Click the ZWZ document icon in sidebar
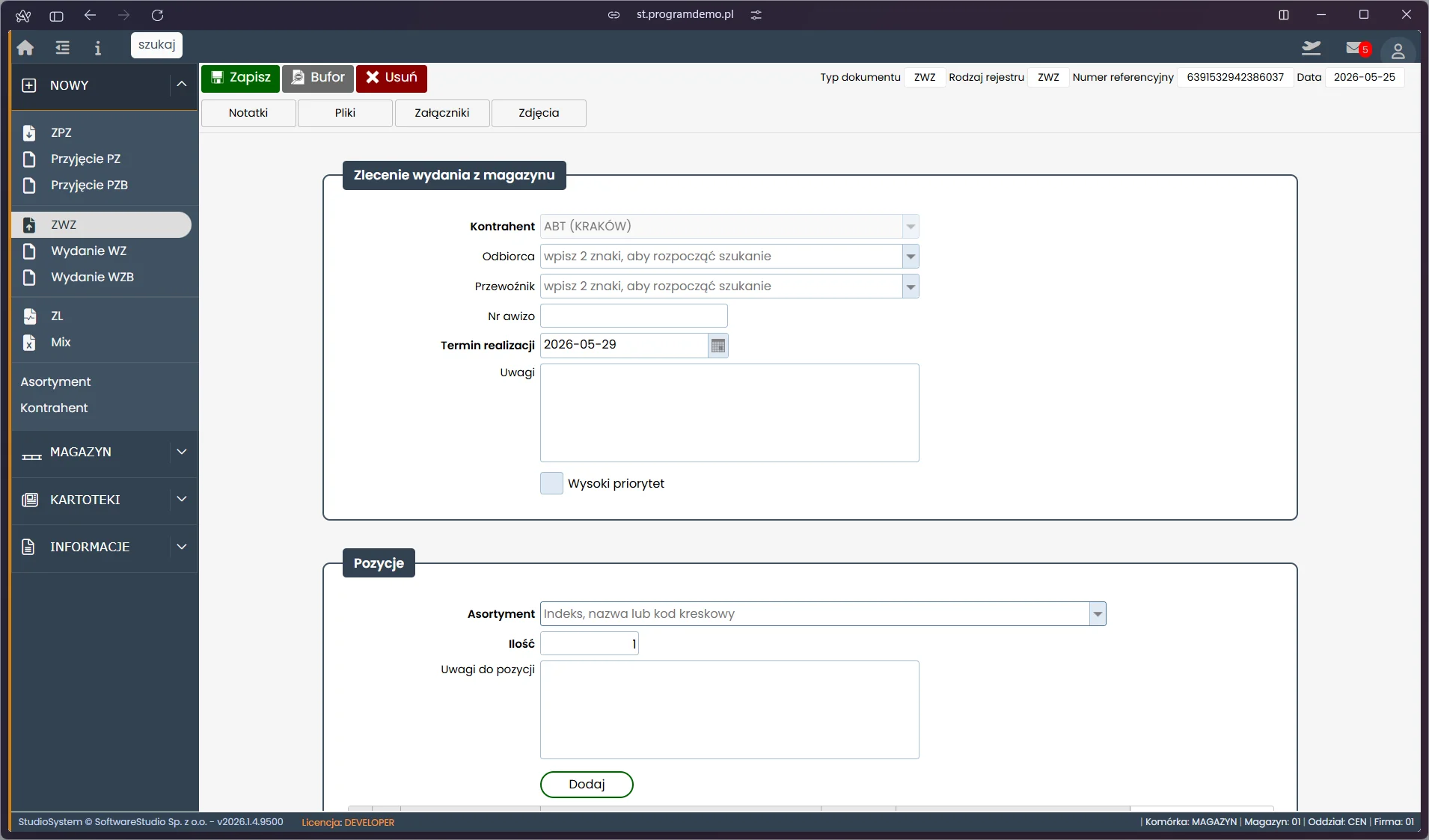The image size is (1429, 840). point(29,224)
